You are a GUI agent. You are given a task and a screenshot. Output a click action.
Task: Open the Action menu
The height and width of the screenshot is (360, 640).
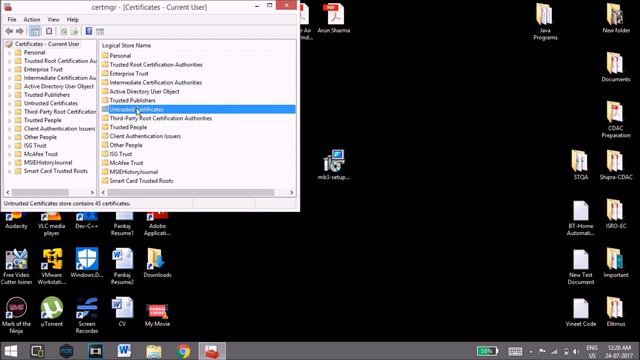click(32, 20)
